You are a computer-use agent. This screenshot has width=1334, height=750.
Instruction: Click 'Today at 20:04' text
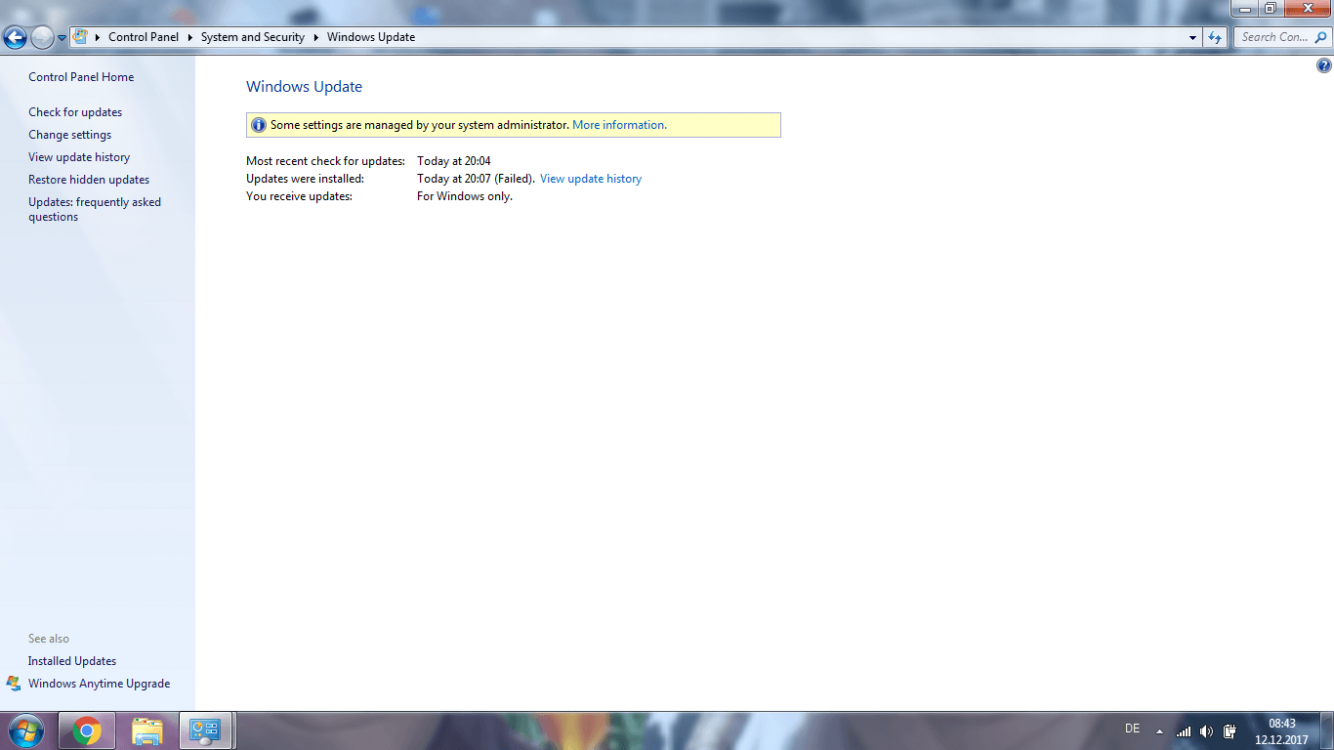click(454, 161)
